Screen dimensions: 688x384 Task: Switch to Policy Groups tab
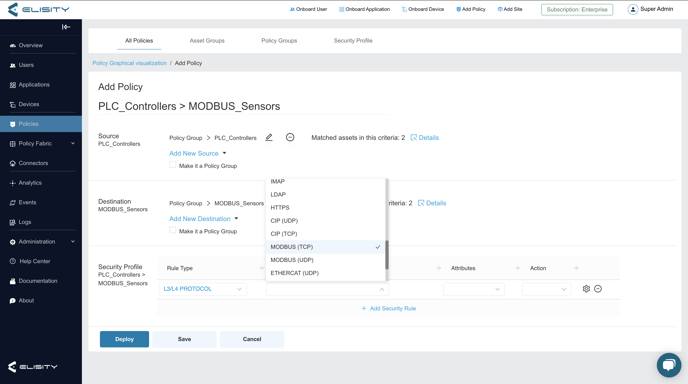point(279,41)
